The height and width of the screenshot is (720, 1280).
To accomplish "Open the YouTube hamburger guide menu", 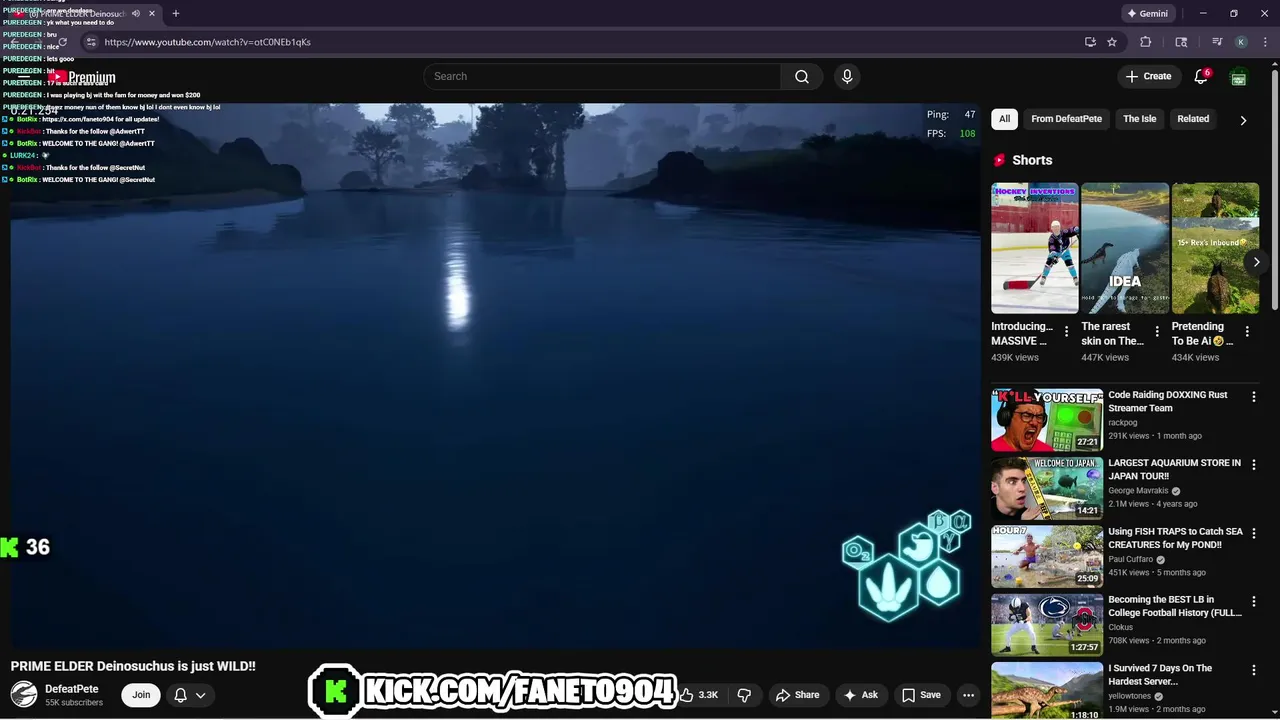I will pyautogui.click(x=24, y=77).
